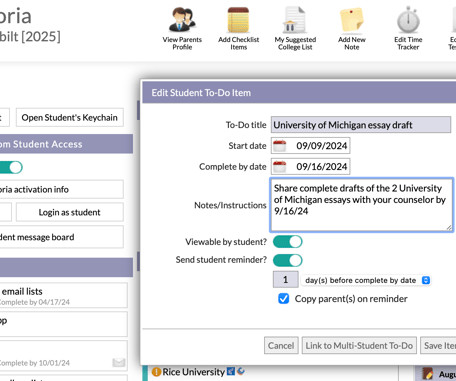Open email lists to-do item
The height and width of the screenshot is (381, 456).
tap(63, 295)
